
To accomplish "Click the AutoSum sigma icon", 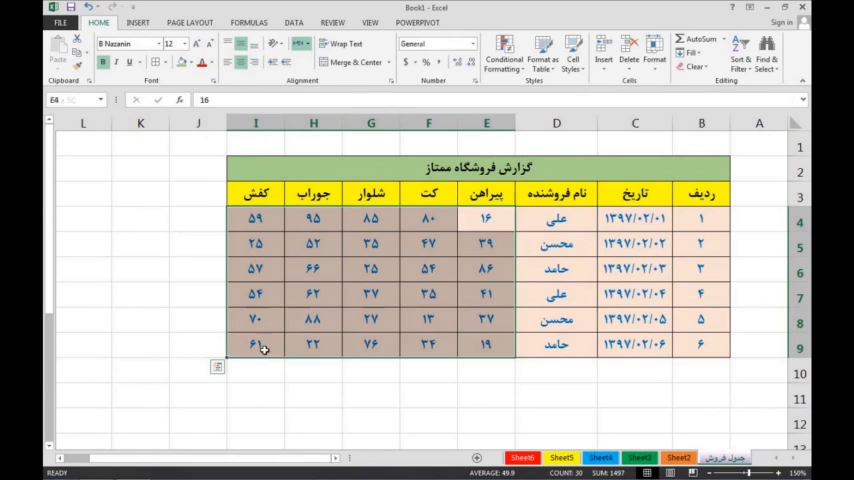I will [x=680, y=39].
